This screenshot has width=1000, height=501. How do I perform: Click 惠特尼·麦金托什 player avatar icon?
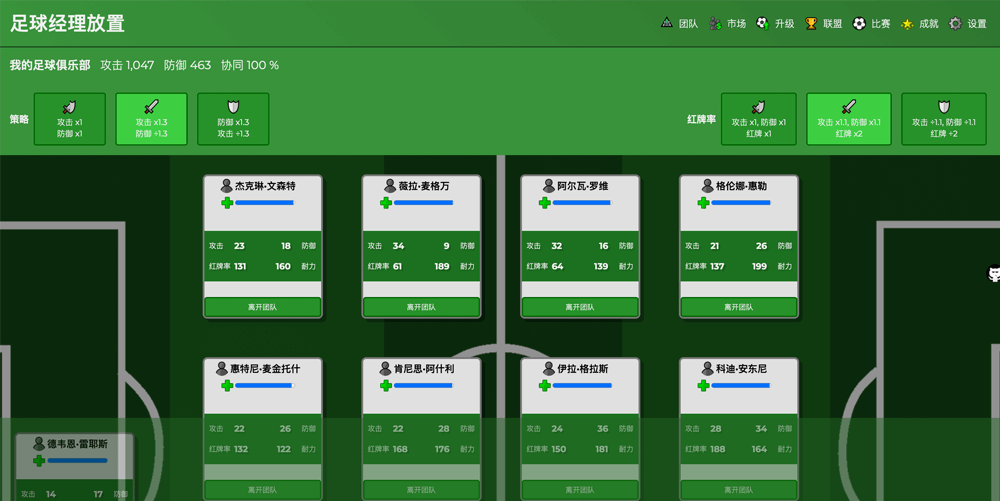(222, 368)
